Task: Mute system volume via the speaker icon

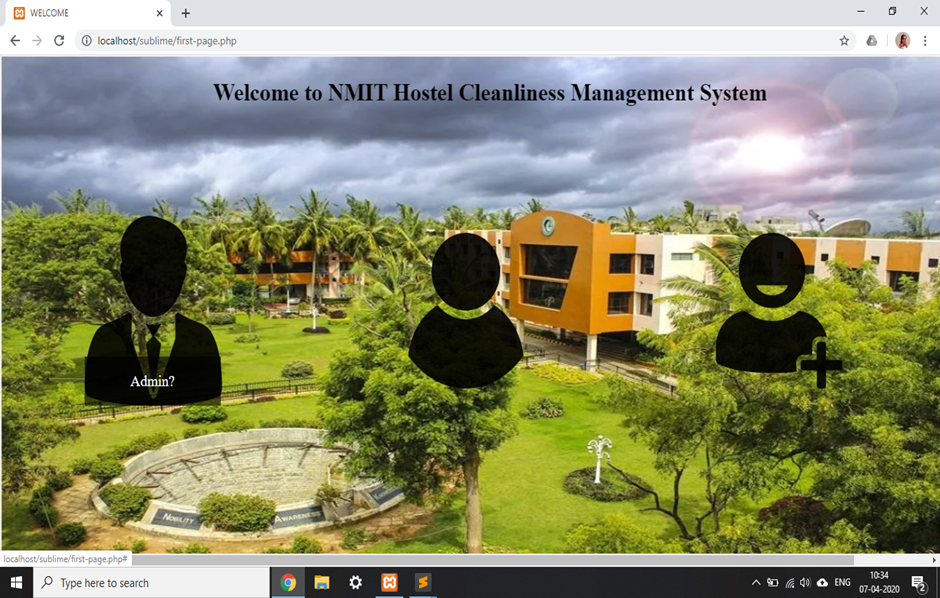Action: (x=806, y=582)
